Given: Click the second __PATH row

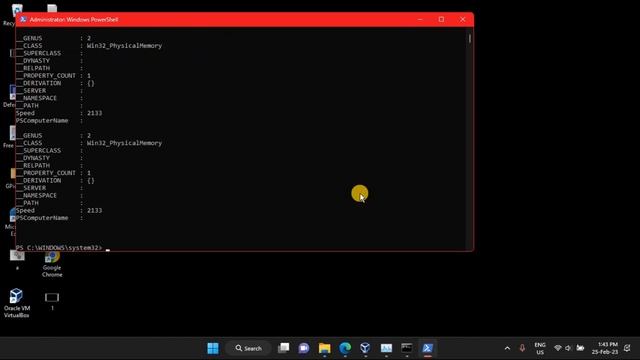Looking at the screenshot, I should pyautogui.click(x=49, y=203).
